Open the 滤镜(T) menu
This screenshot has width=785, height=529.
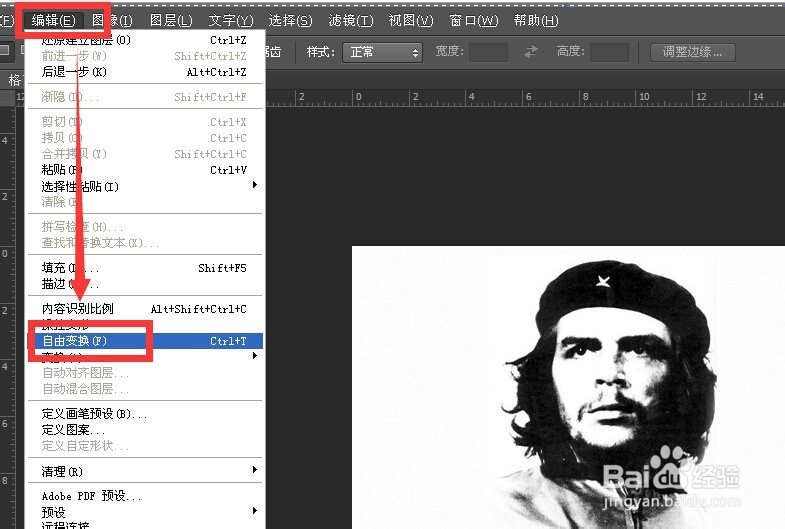tap(351, 21)
